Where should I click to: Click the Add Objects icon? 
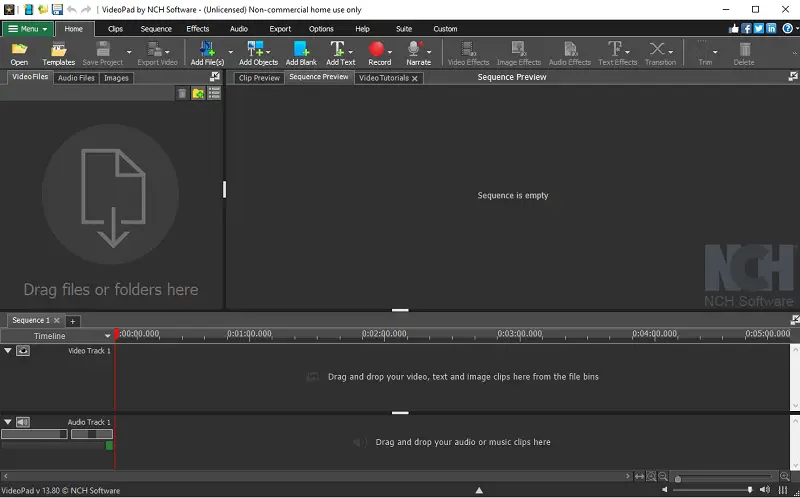(255, 49)
